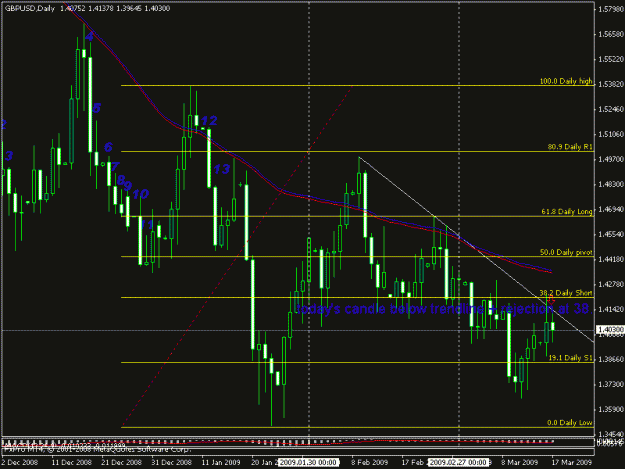Click wave count label 6
625x469 pixels.
(x=108, y=147)
